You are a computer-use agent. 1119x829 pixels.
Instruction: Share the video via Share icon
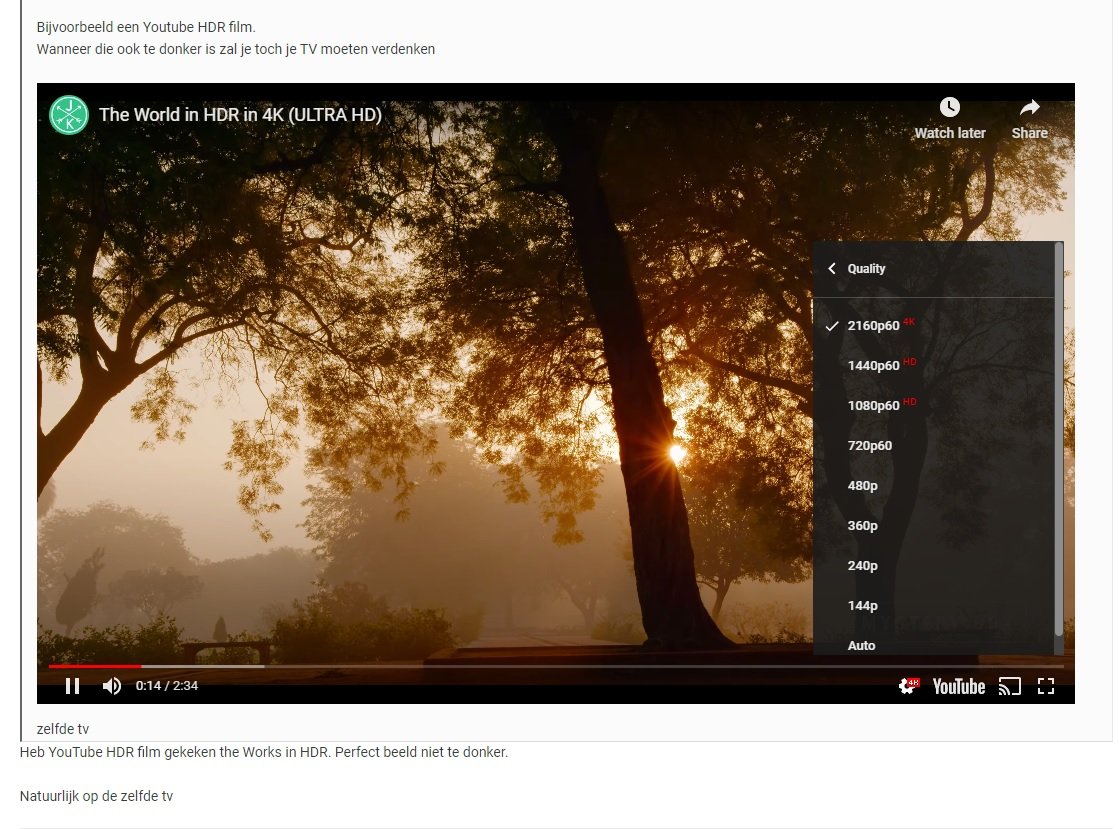click(1029, 118)
